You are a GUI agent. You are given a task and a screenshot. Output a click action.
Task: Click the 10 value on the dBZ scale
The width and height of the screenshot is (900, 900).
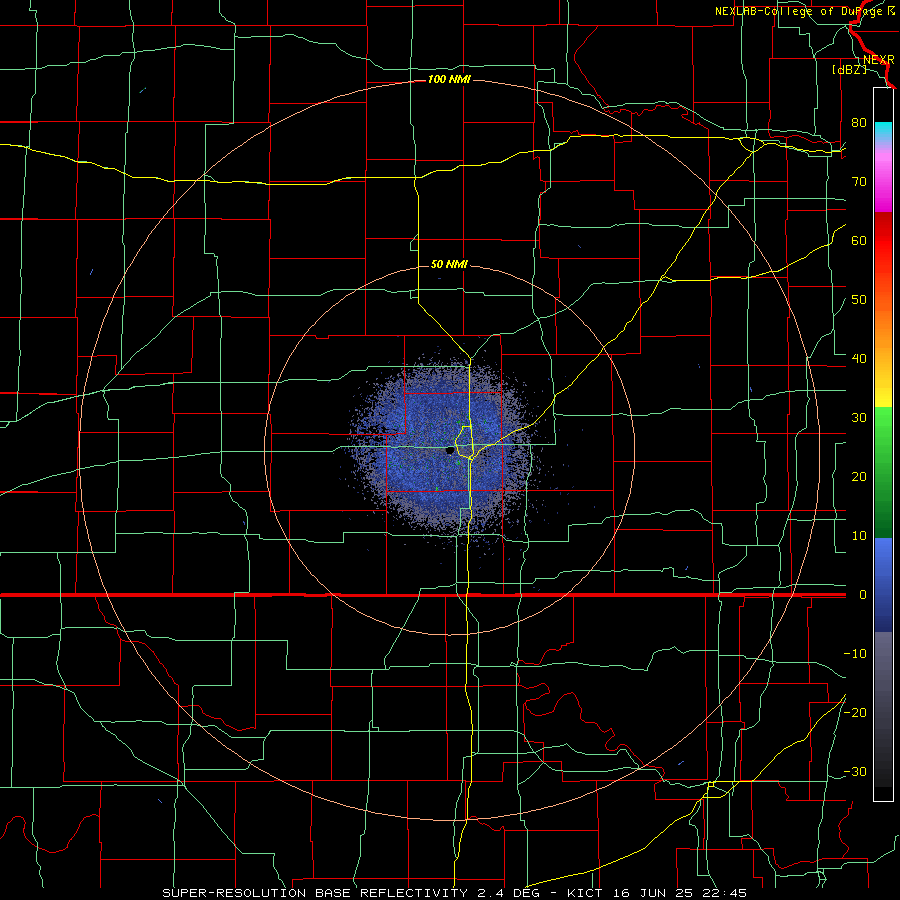click(x=859, y=536)
